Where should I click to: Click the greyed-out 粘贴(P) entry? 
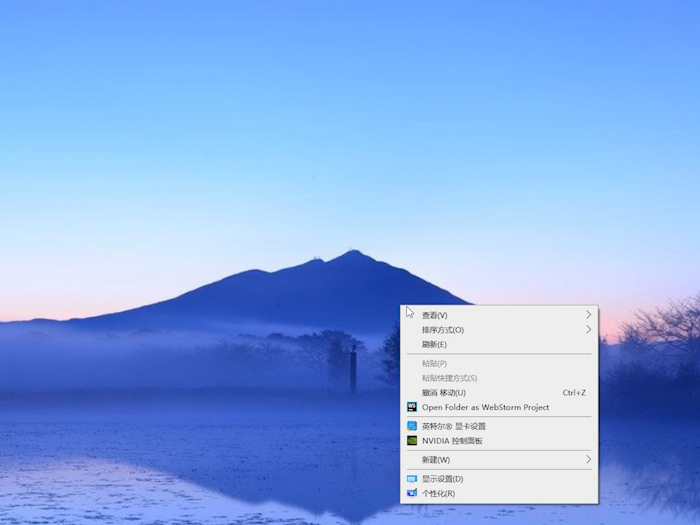[434, 364]
